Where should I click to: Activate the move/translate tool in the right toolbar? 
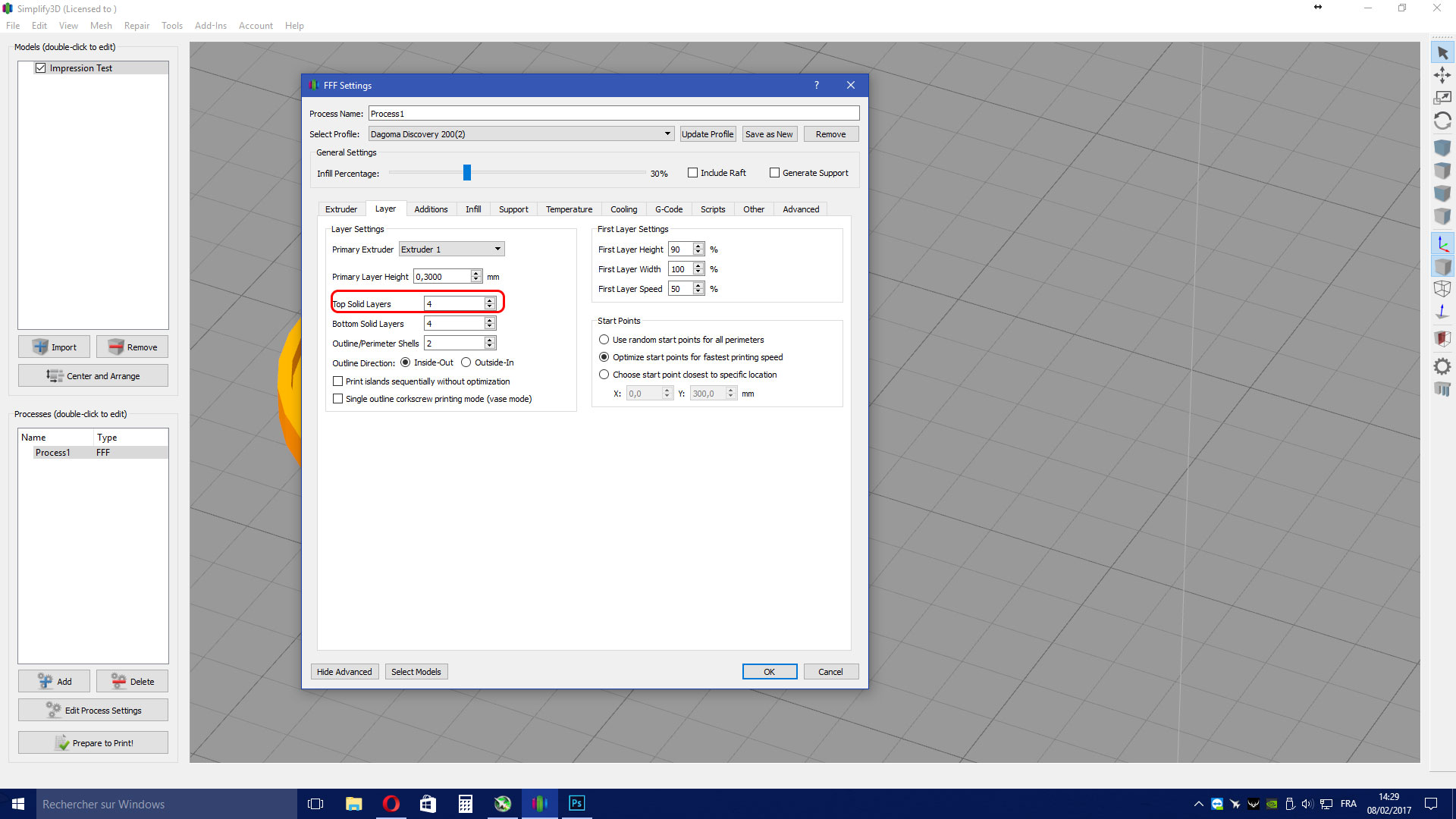(1442, 75)
